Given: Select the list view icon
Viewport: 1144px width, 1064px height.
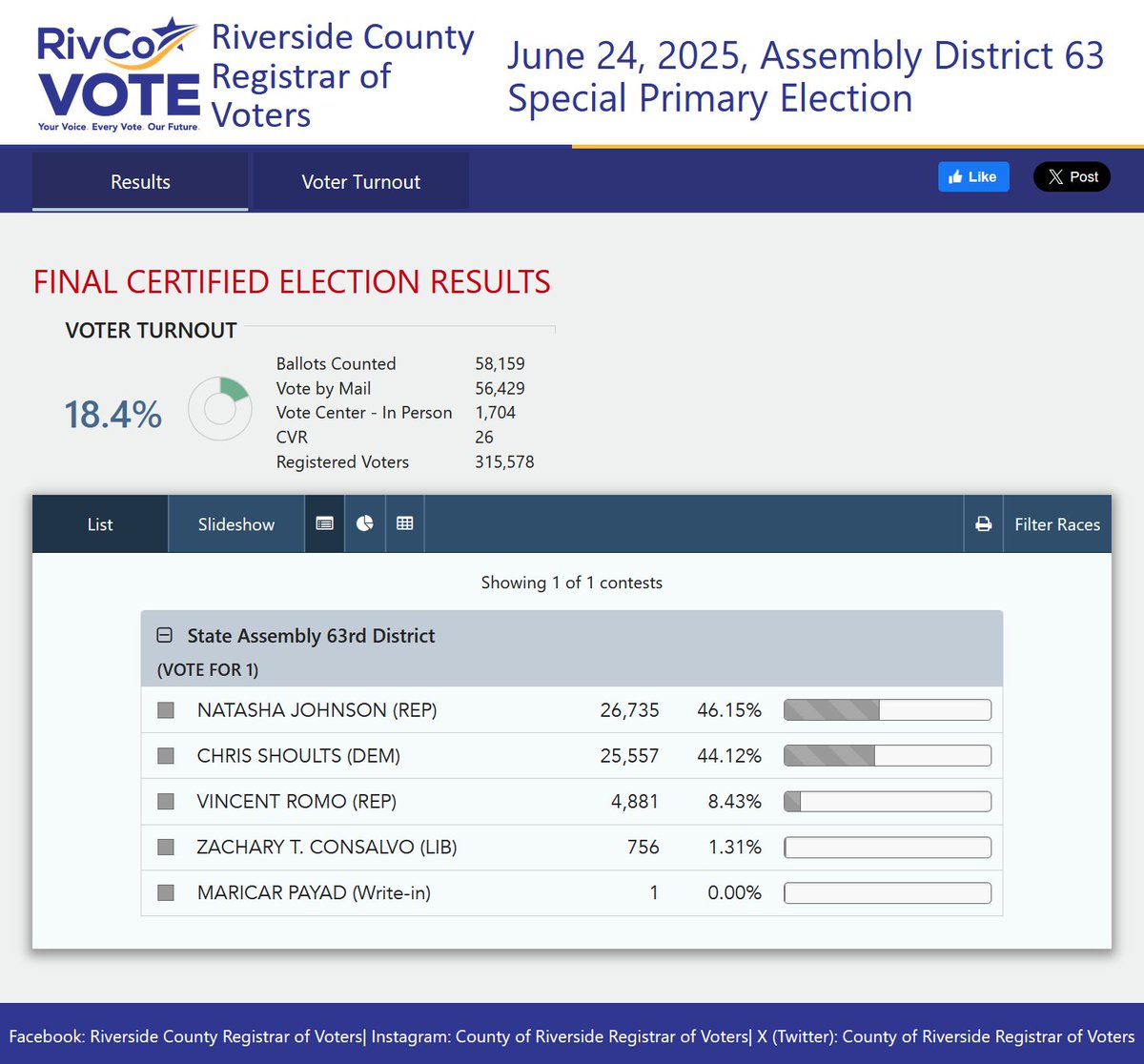Looking at the screenshot, I should (x=324, y=523).
